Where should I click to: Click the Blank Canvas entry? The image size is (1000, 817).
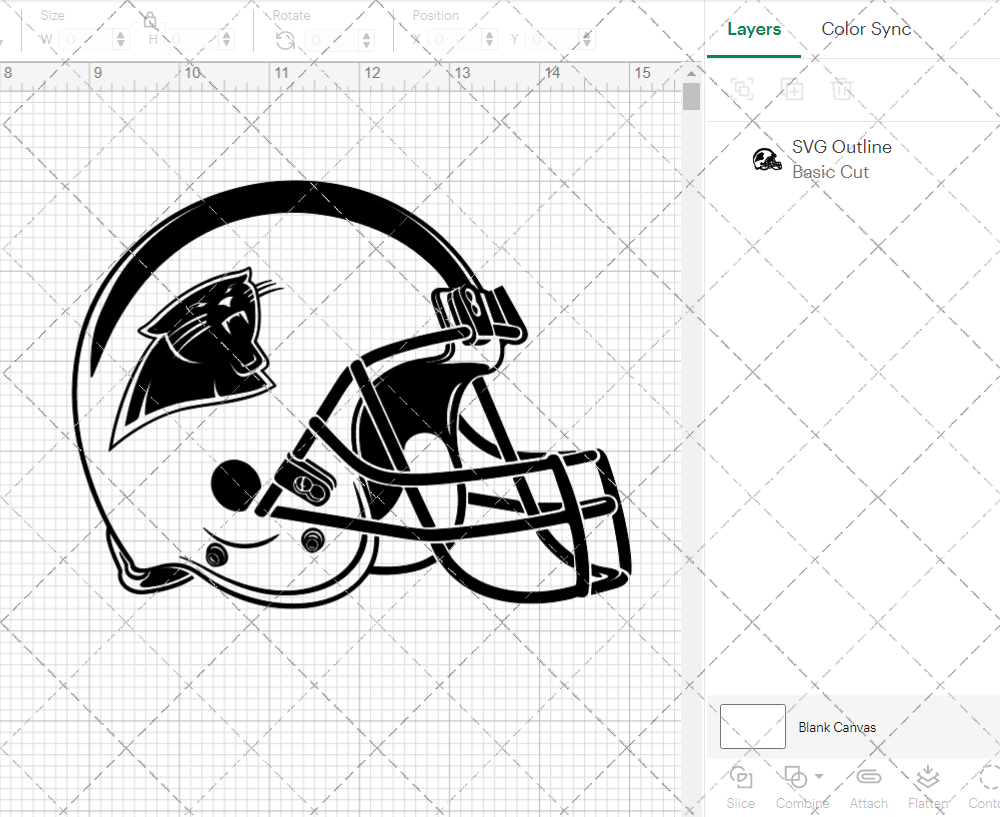coord(838,727)
